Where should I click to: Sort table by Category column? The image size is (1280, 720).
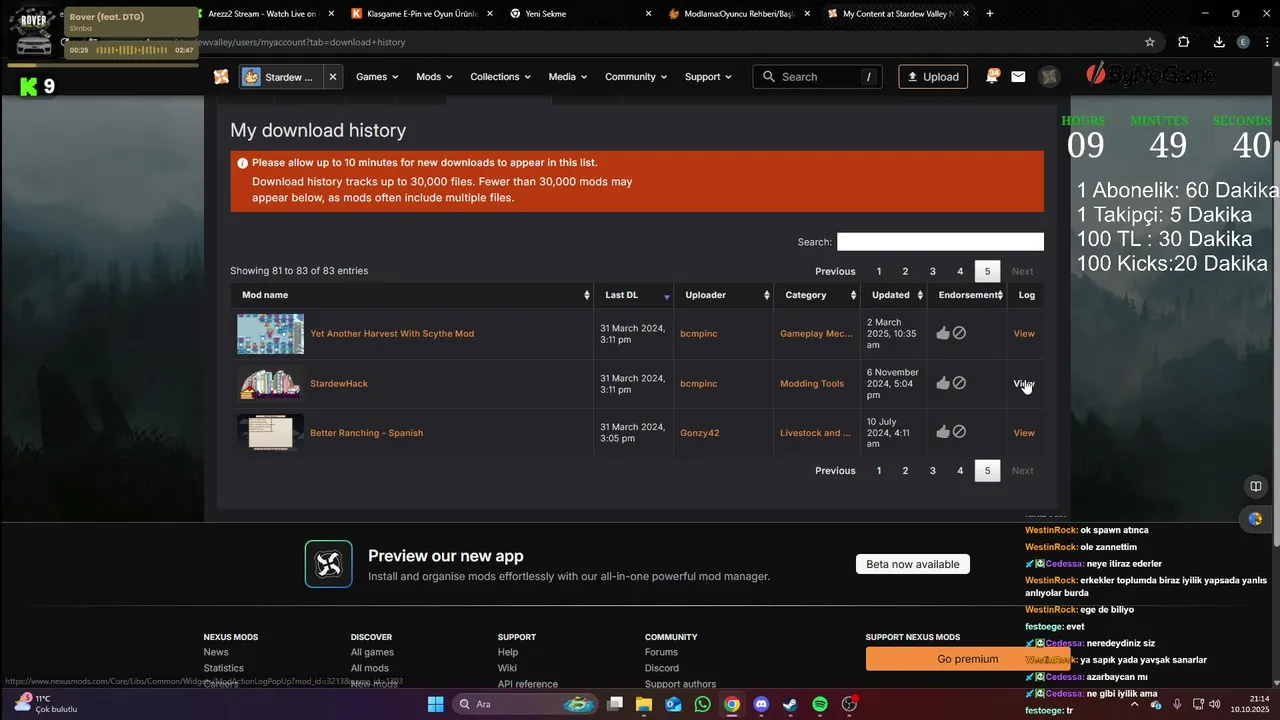[x=817, y=295]
